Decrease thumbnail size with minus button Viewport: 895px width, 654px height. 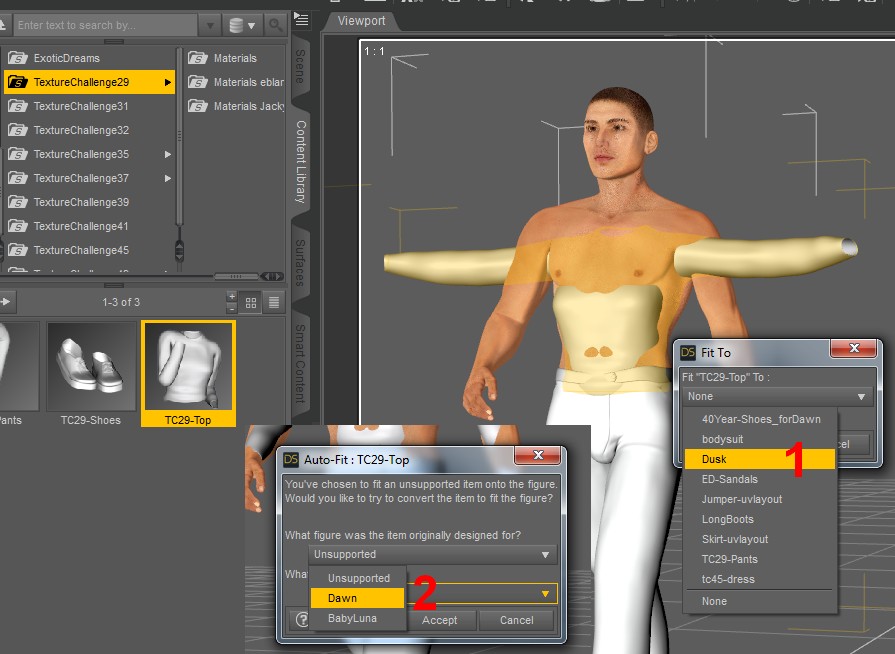232,308
